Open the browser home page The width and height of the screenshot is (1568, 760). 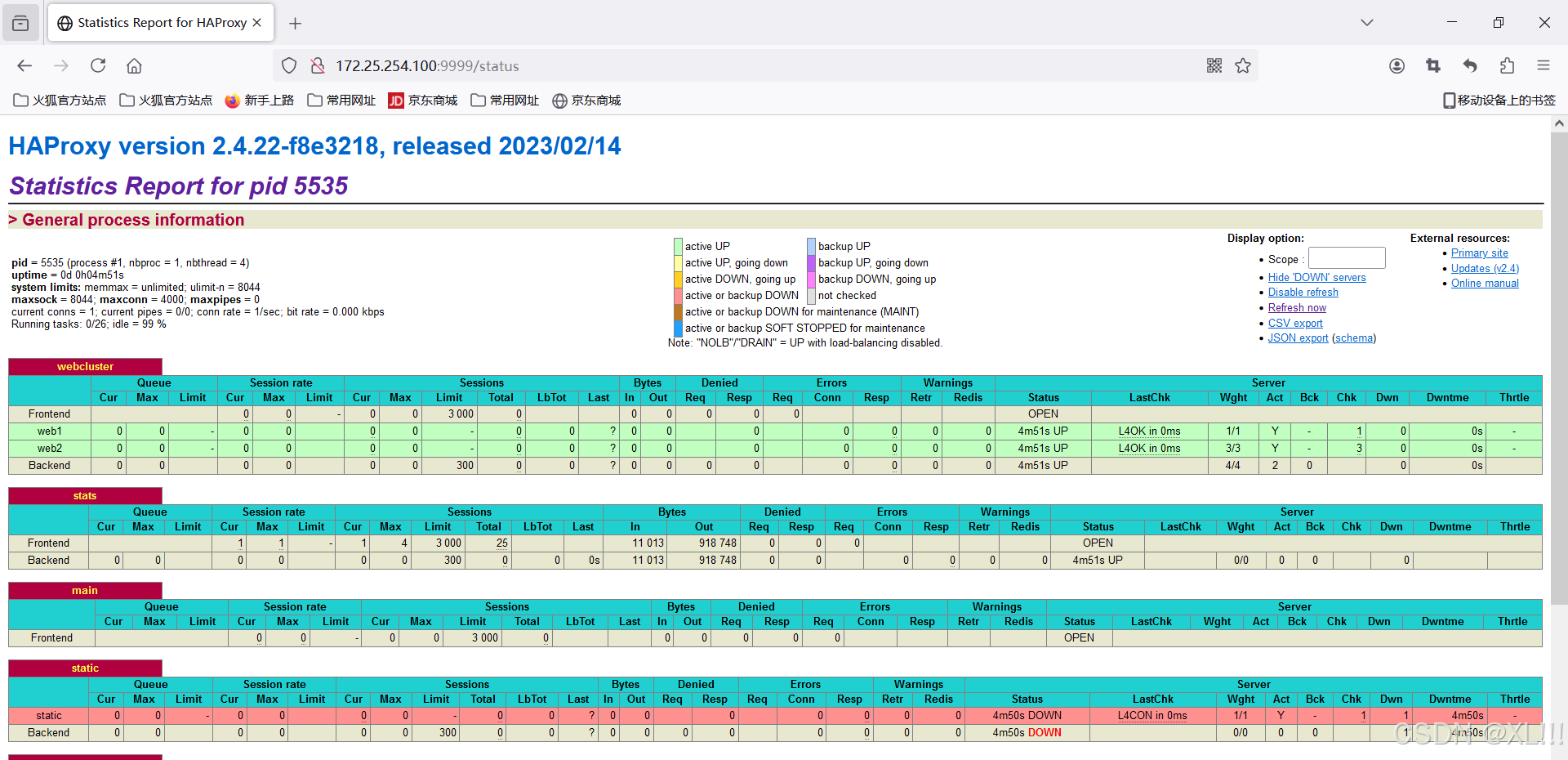[135, 66]
